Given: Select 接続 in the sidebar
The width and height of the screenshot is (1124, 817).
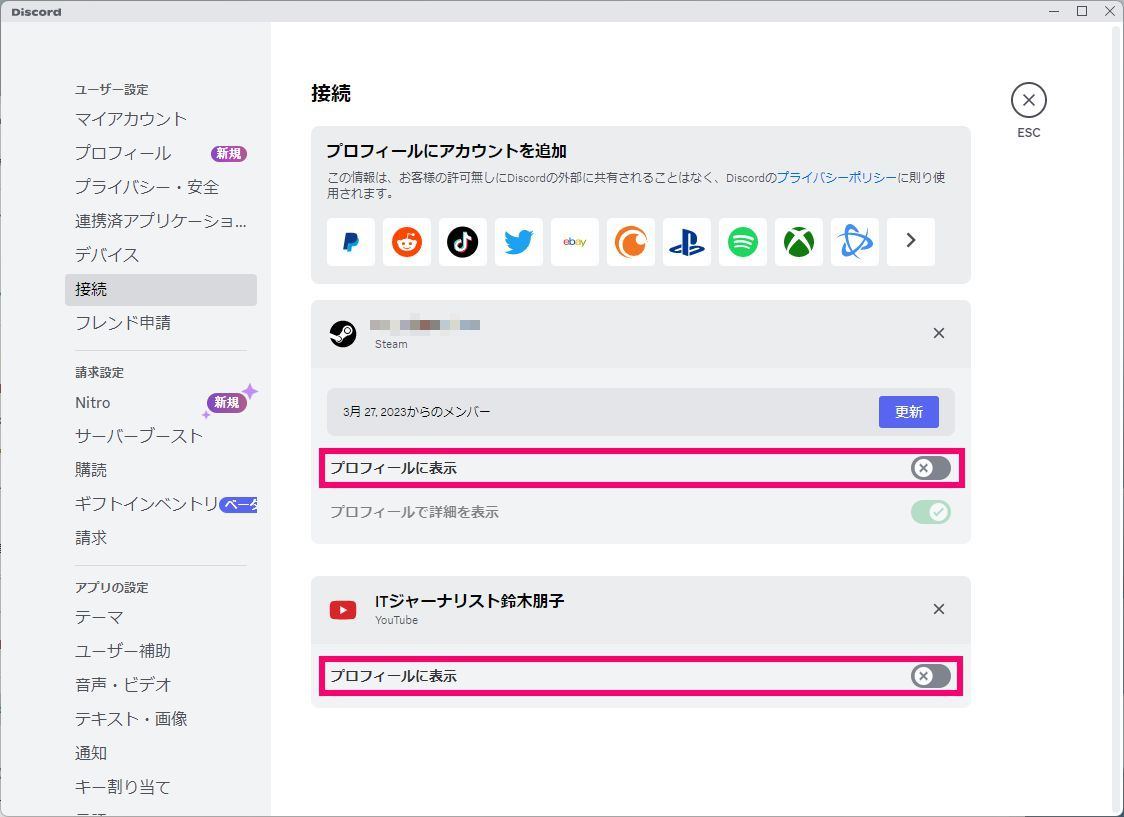Looking at the screenshot, I should [161, 290].
